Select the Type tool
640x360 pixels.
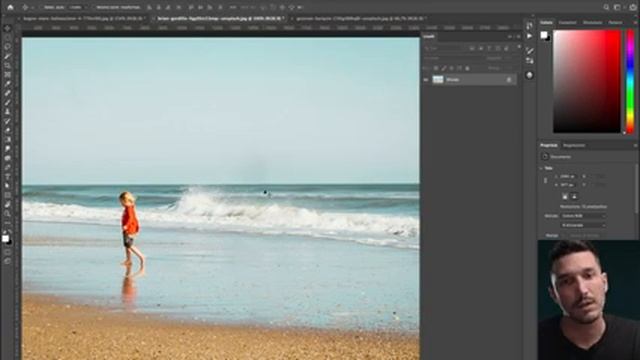[7, 176]
